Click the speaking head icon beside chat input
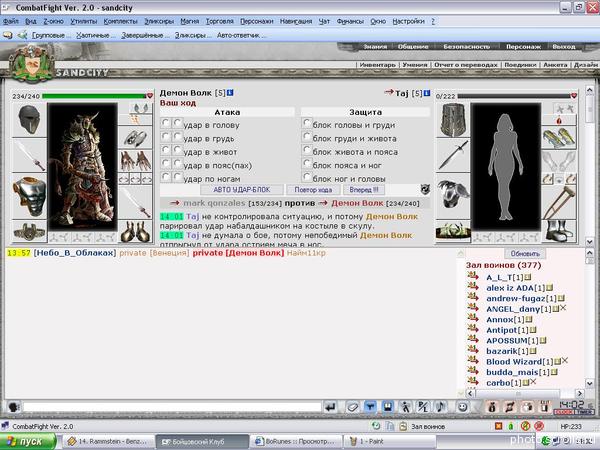This screenshot has height=450, width=600. [x=14, y=406]
